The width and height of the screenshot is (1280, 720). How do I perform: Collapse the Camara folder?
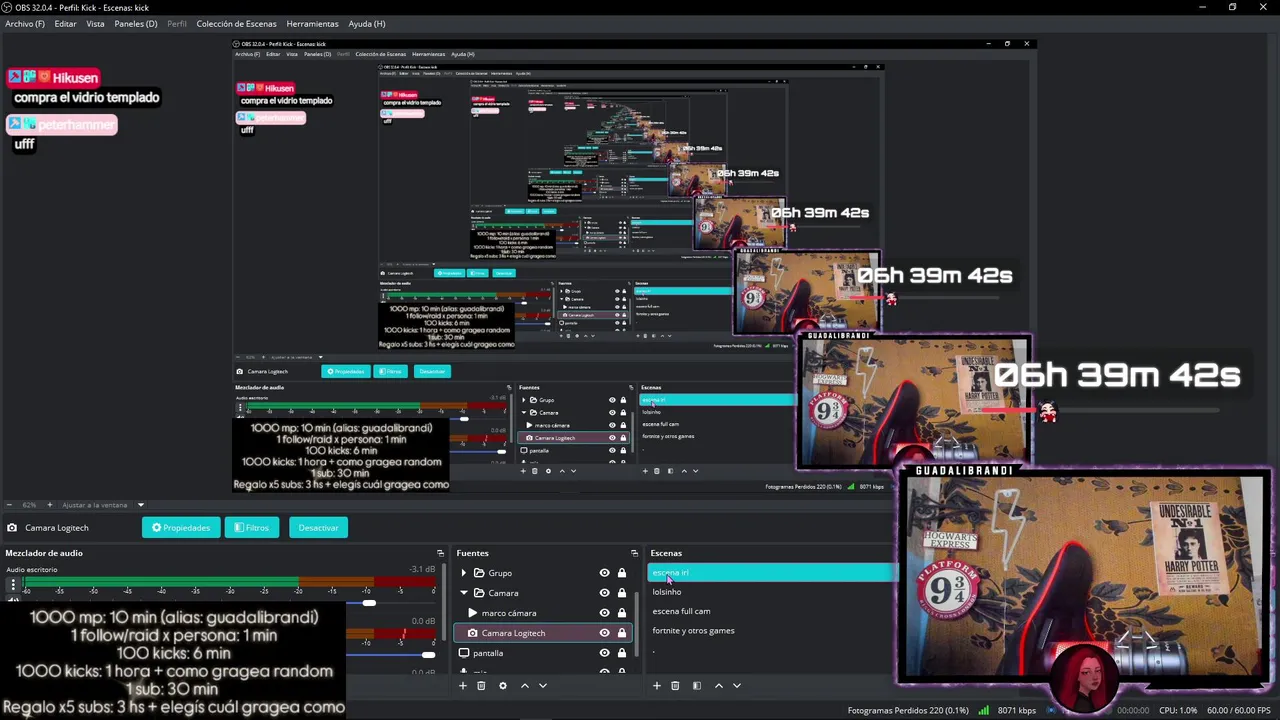[463, 593]
